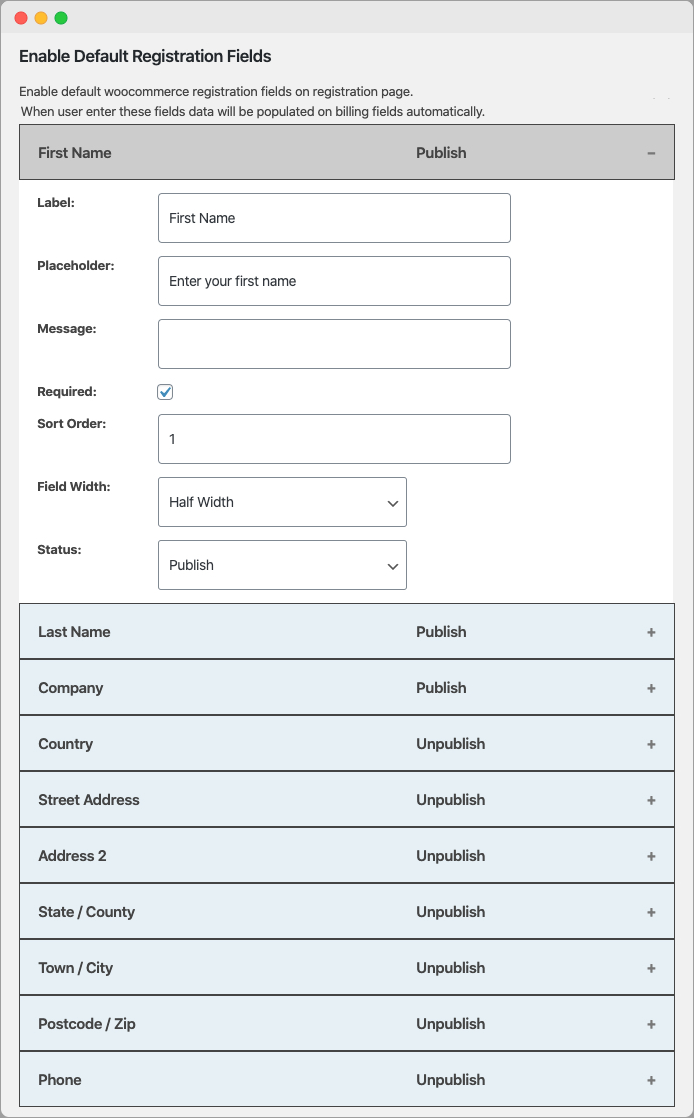Screen dimensions: 694x1118
Task: Click the First Name header bar
Action: click(300, 153)
